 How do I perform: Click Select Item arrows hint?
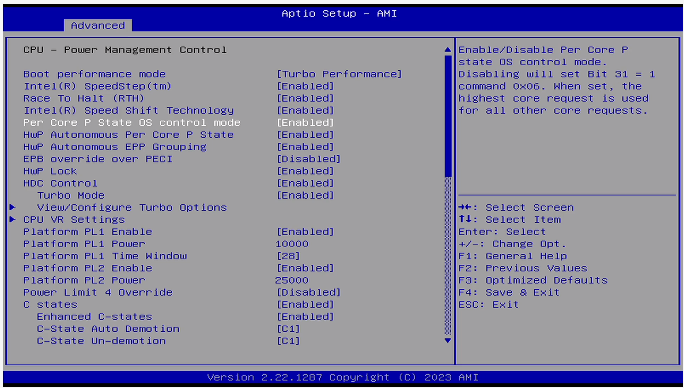[510, 220]
